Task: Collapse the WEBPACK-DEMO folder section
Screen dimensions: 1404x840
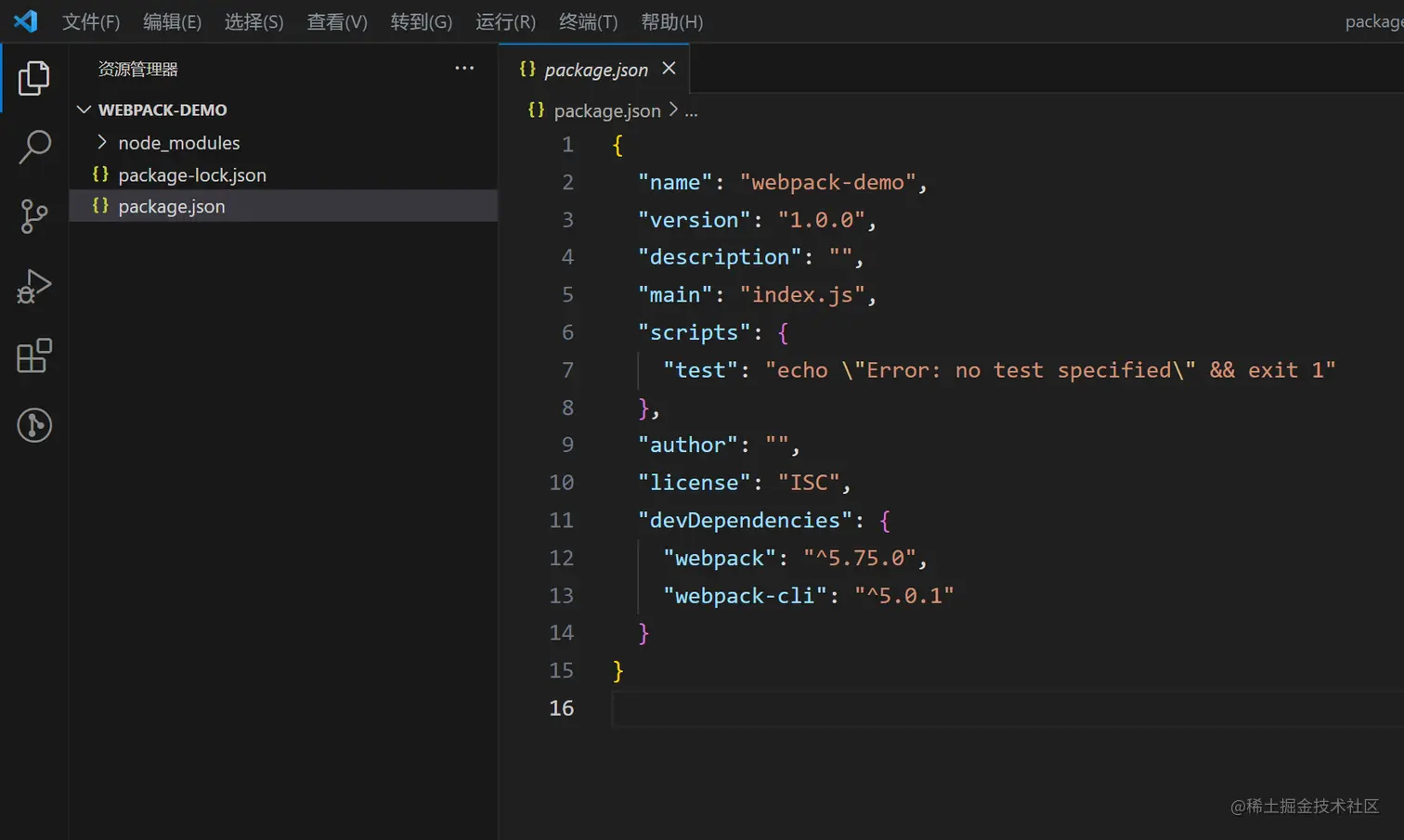Action: 84,110
